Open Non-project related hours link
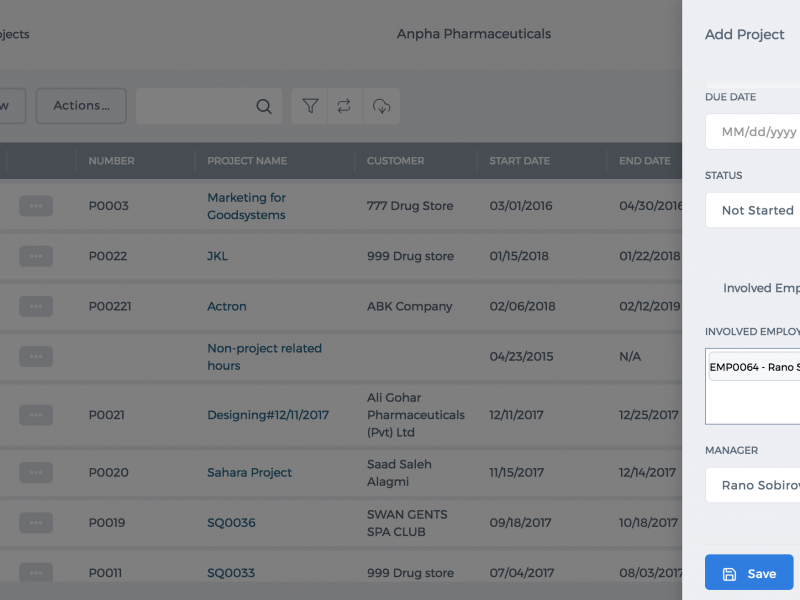This screenshot has width=800, height=600. [264, 357]
